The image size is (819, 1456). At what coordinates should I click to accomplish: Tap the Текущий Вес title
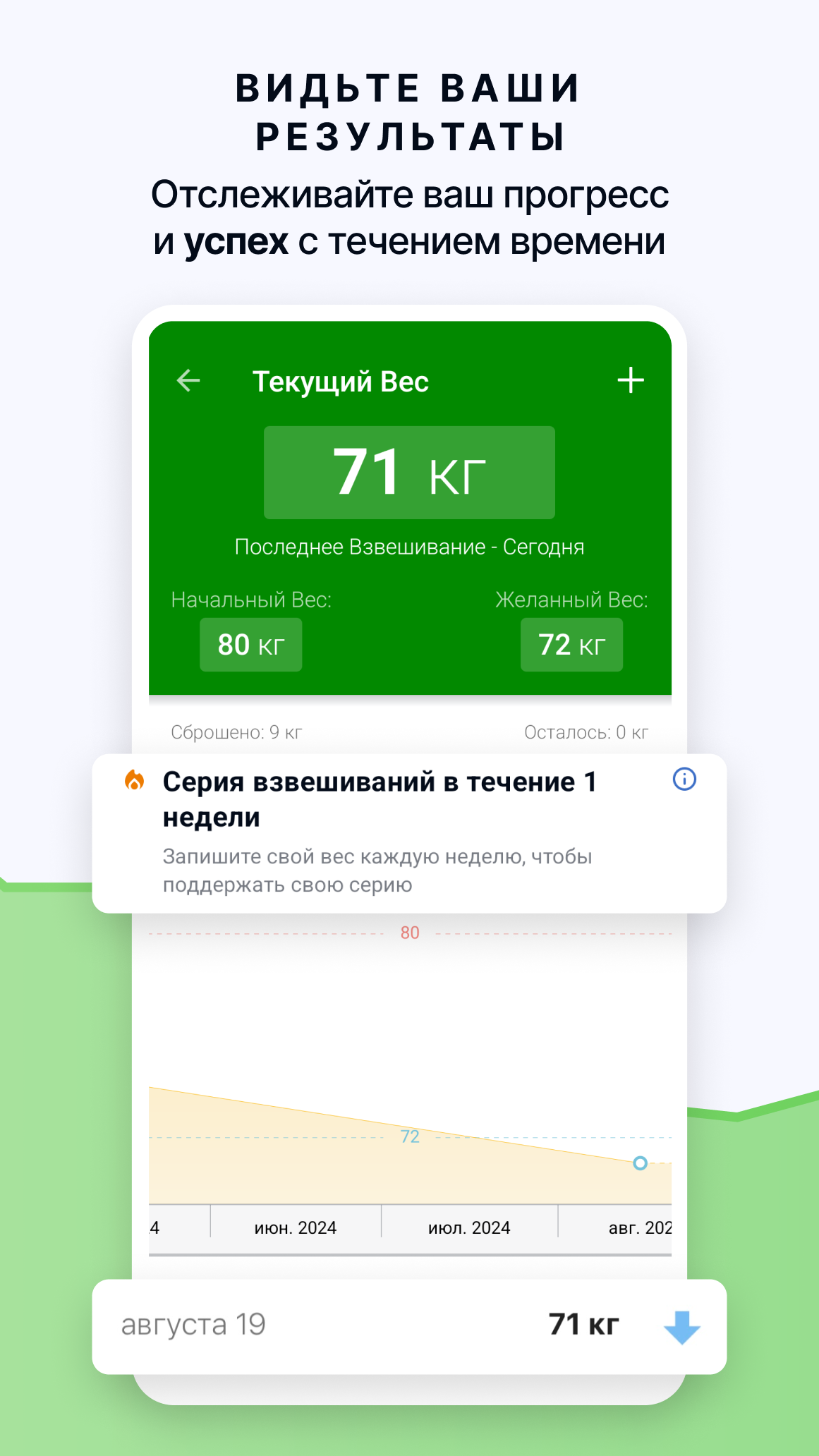[x=341, y=382]
